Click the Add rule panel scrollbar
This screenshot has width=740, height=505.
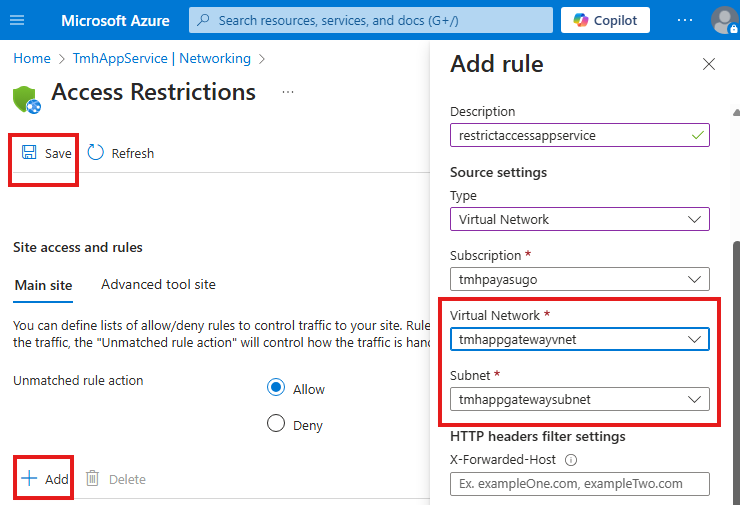[736, 373]
